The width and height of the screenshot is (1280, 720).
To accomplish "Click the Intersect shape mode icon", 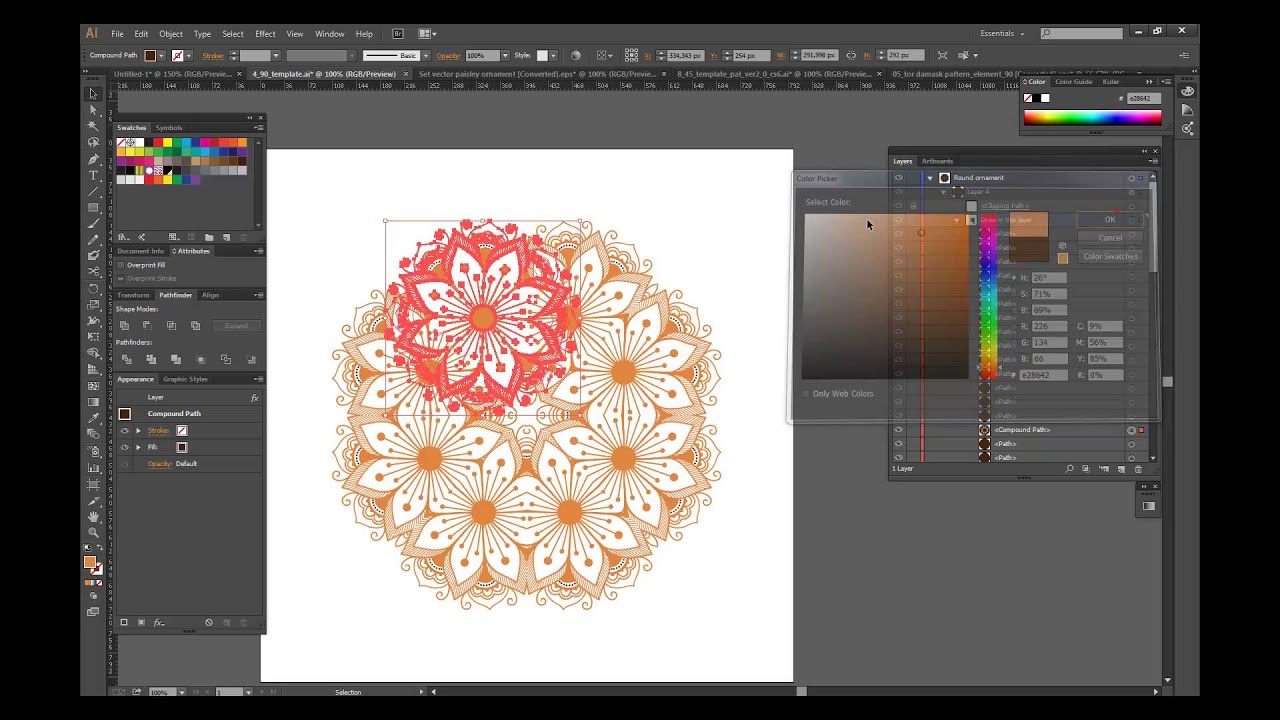I will click(x=171, y=326).
